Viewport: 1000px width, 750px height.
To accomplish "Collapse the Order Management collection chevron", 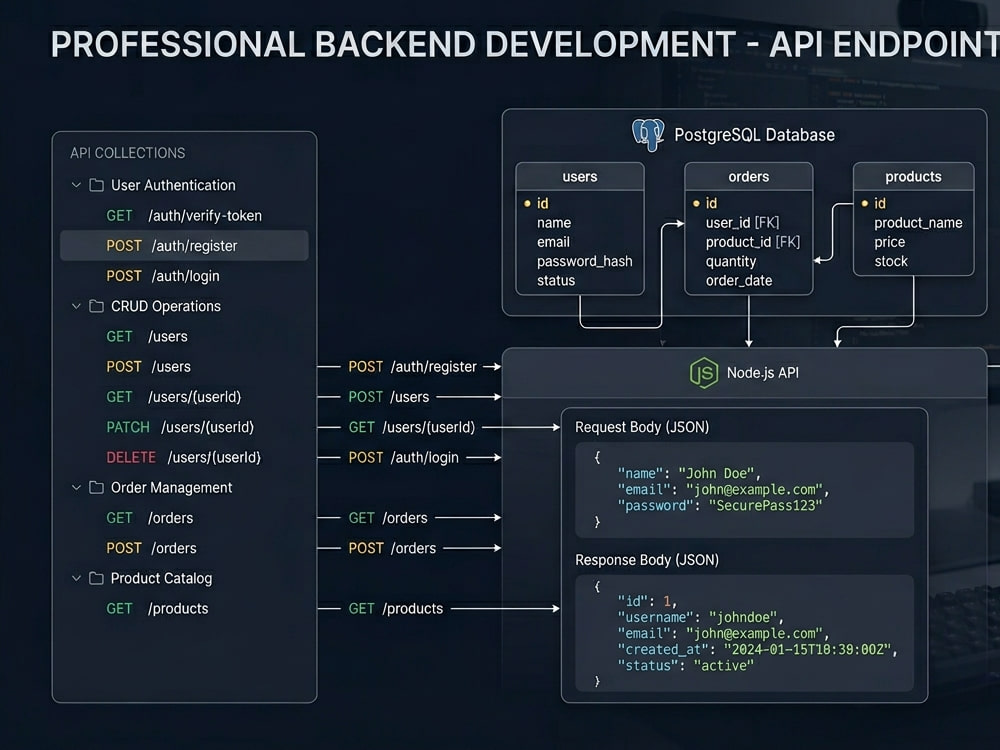I will tap(76, 488).
